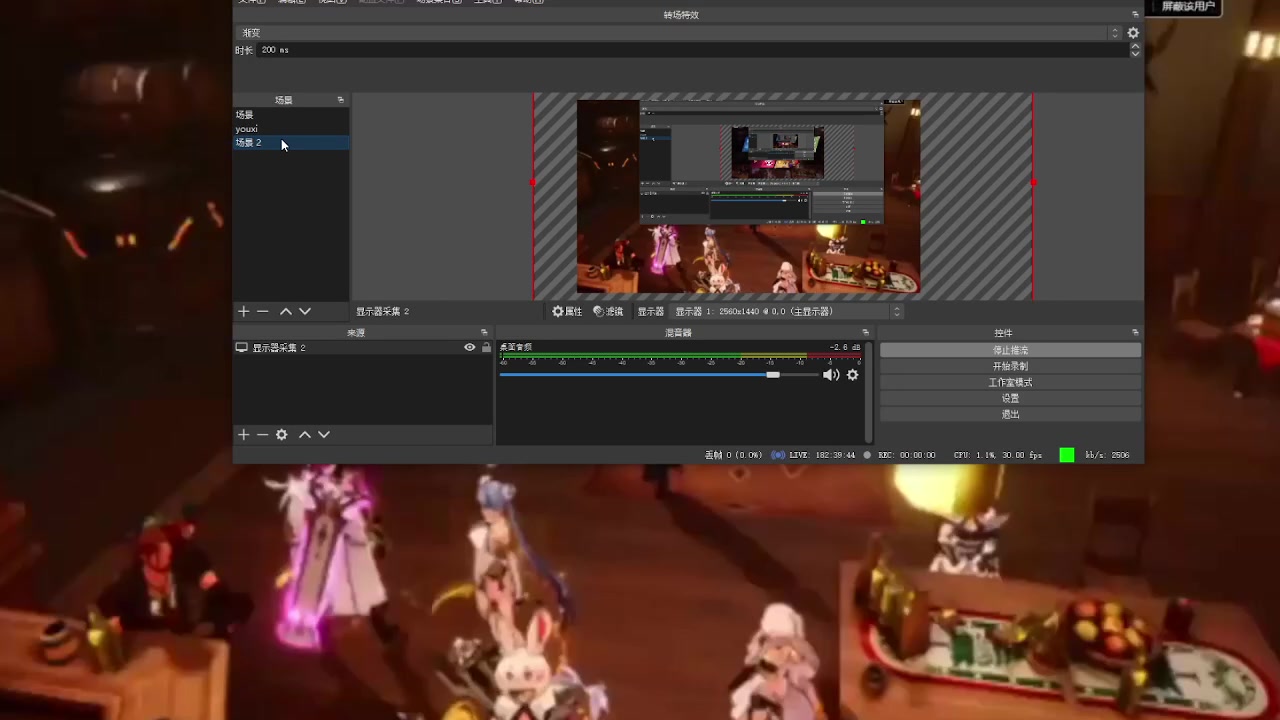Screen dimensions: 1280x720
Task: Open 滤镜 filters for selected source
Action: [x=608, y=311]
